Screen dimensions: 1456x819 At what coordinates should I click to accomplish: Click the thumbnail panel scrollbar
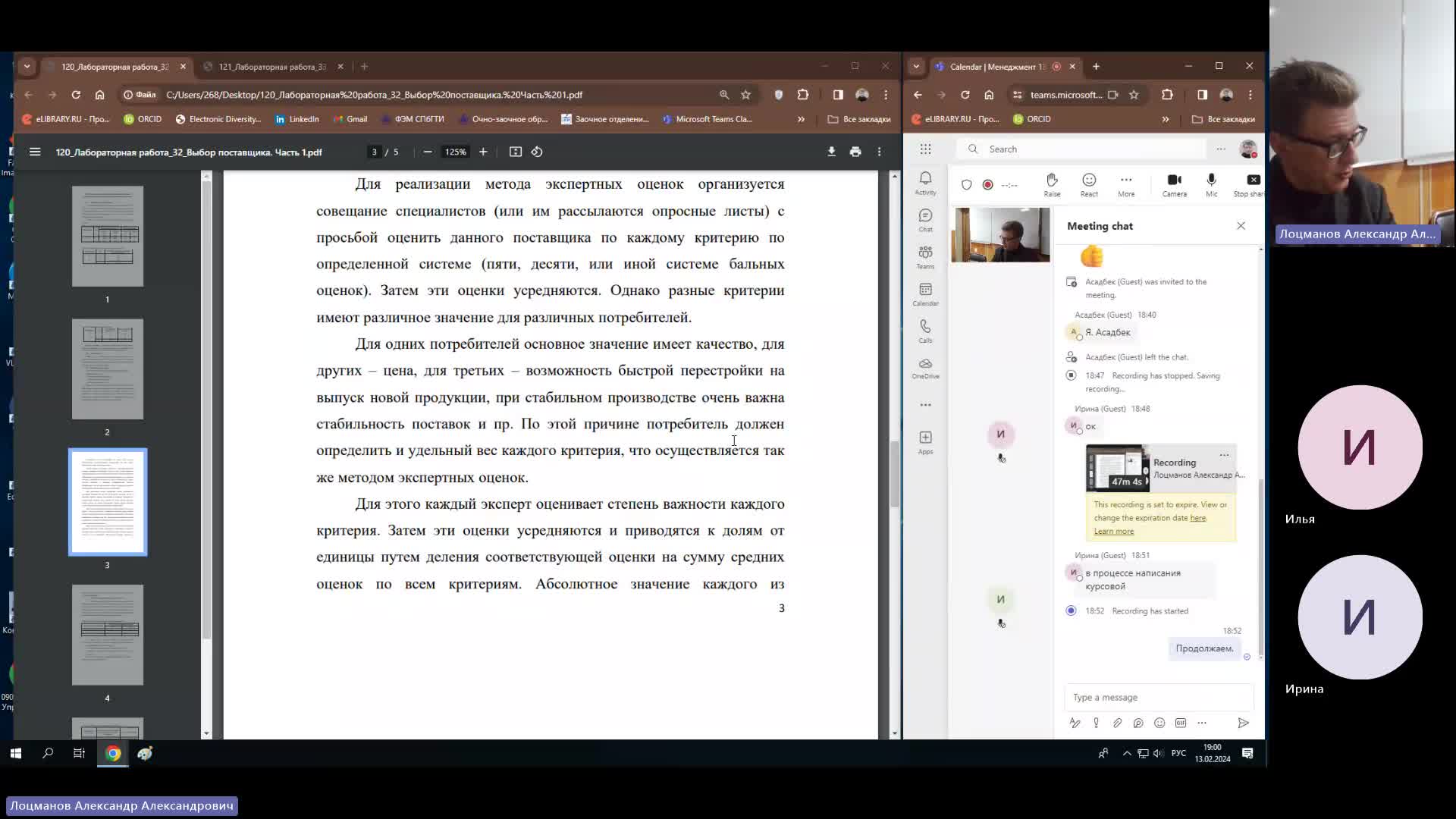[206, 409]
